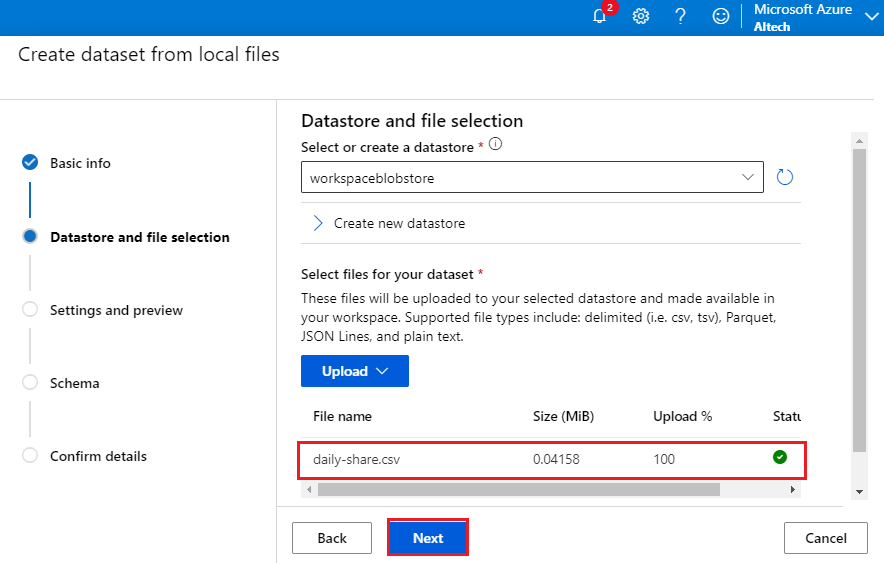Select the Schema step circle
This screenshot has width=884, height=563.
[30, 382]
